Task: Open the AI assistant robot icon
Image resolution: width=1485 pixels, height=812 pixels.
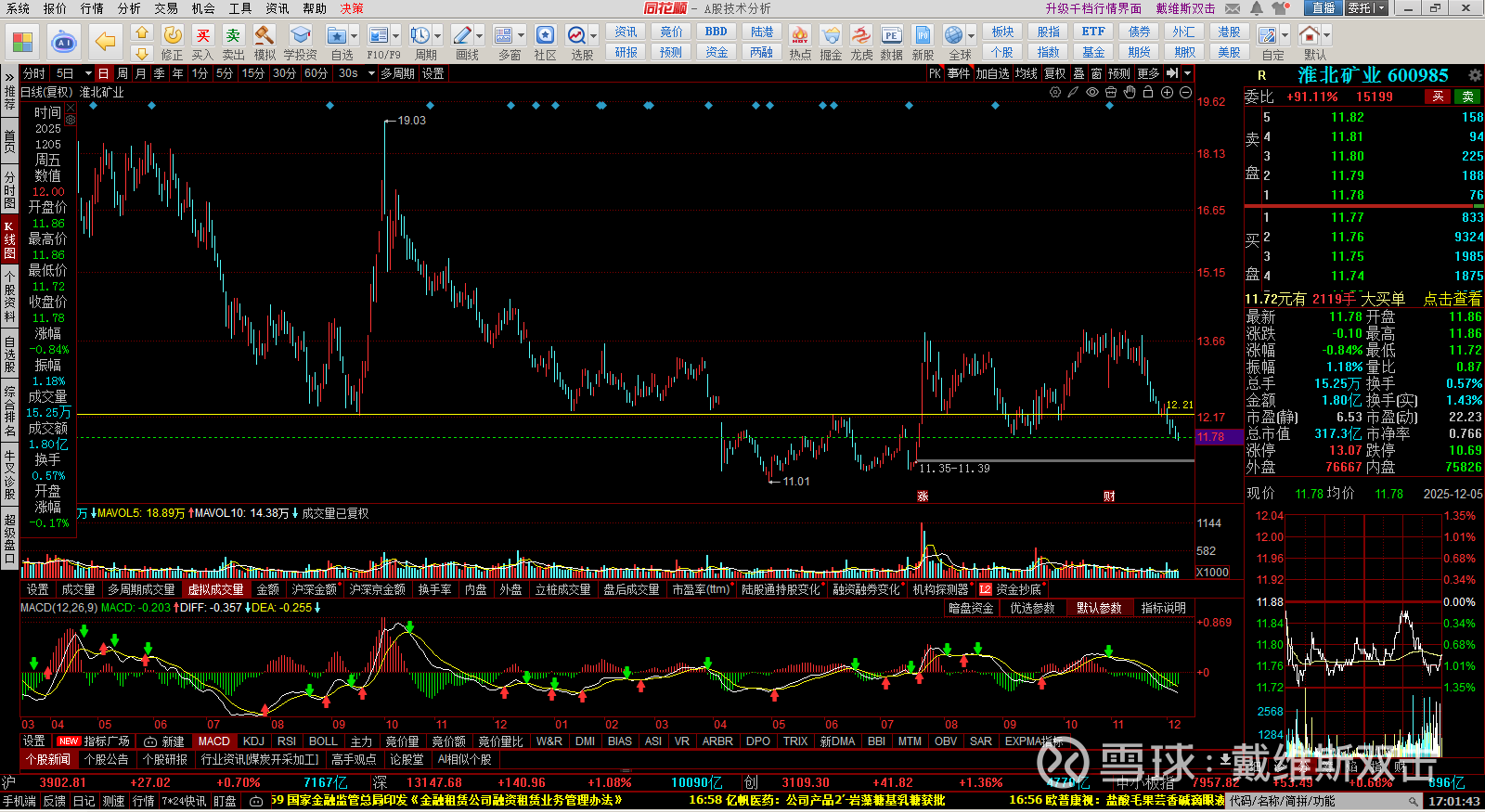Action: pos(63,42)
